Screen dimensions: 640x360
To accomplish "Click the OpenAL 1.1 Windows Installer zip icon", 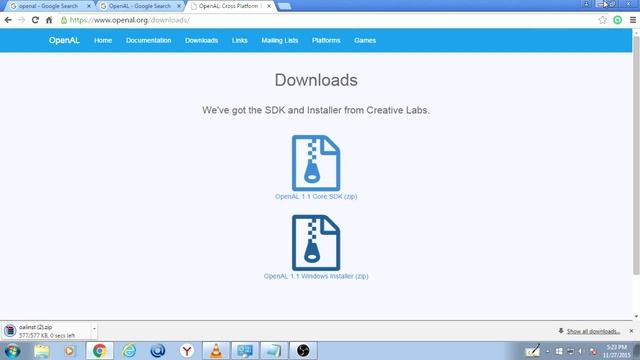I will 316,243.
